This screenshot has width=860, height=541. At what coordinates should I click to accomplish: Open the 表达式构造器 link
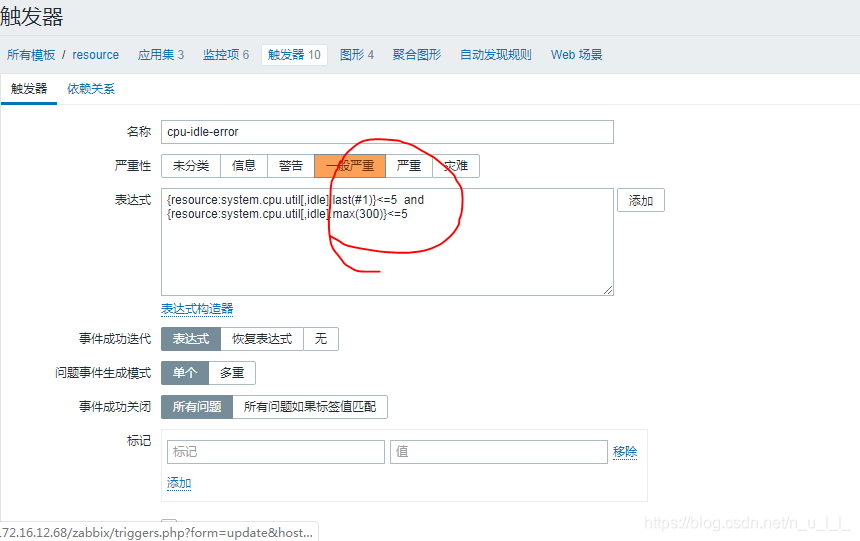197,309
